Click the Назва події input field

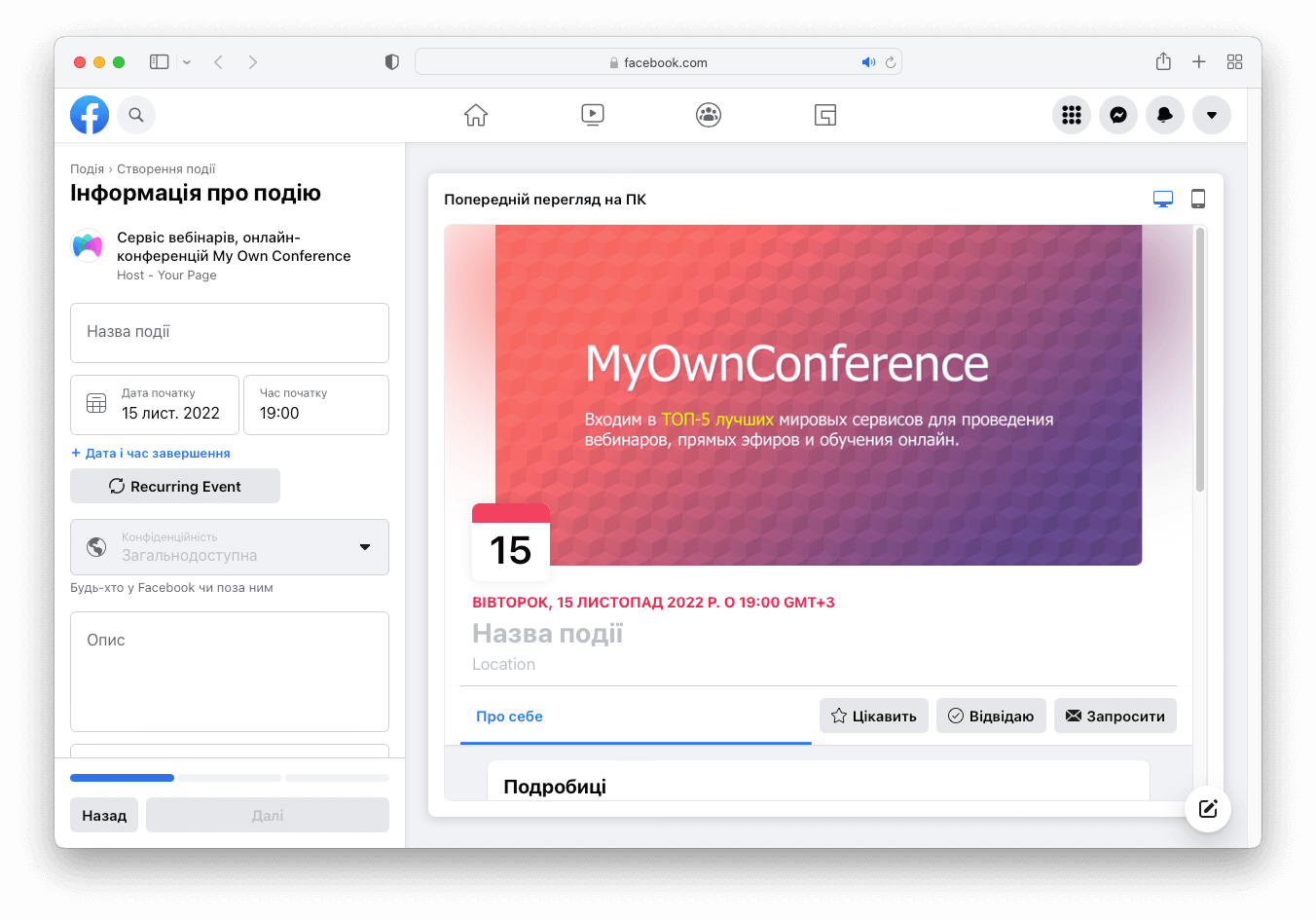click(230, 332)
